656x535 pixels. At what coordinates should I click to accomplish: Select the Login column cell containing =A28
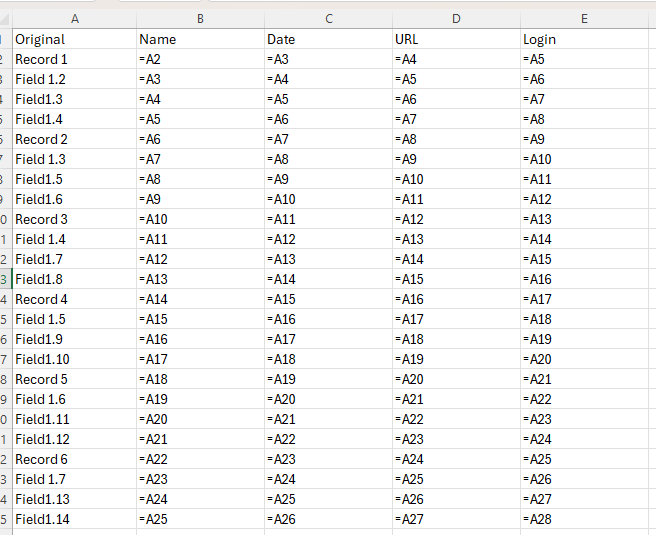pos(584,519)
